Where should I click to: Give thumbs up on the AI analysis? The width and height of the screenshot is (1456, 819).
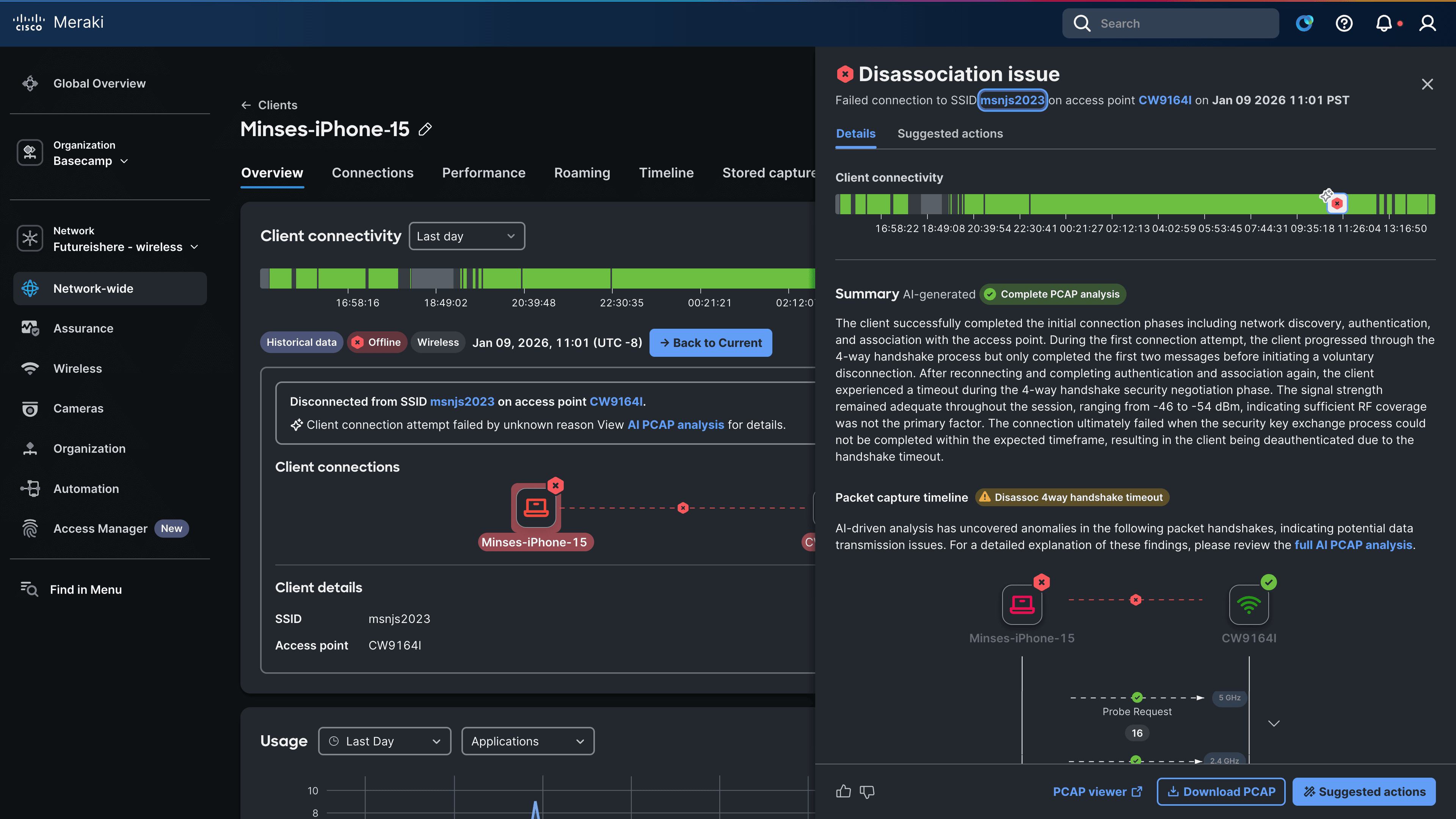tap(843, 791)
